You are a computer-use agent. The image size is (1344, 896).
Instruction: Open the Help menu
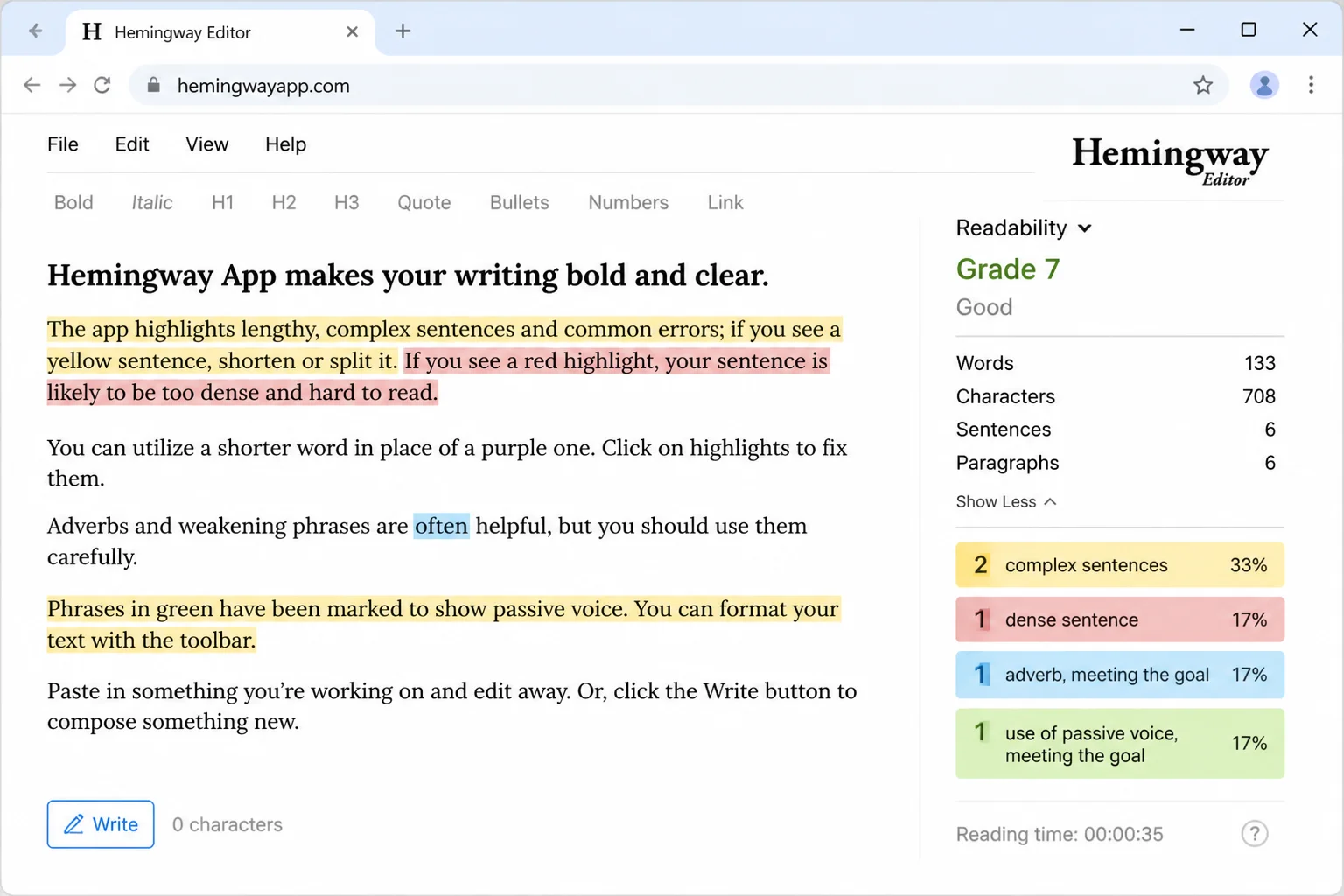point(285,144)
